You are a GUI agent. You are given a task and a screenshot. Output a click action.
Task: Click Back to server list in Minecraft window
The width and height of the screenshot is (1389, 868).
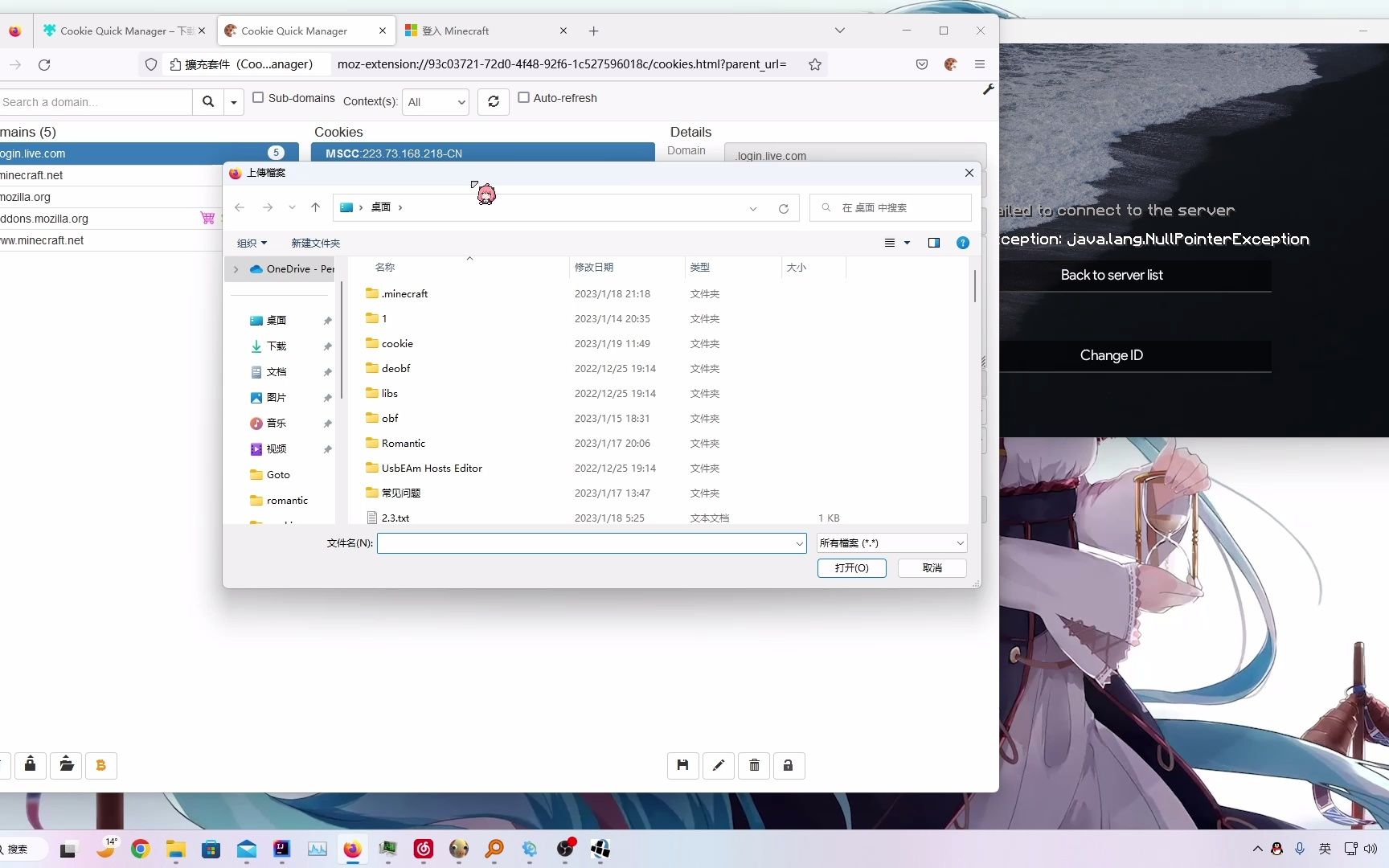1112,275
